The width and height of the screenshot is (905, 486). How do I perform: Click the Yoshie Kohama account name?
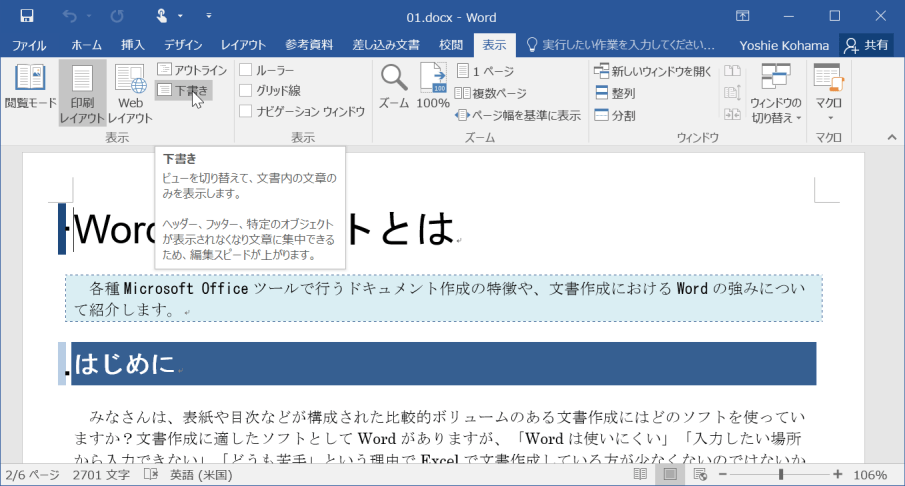pos(784,46)
